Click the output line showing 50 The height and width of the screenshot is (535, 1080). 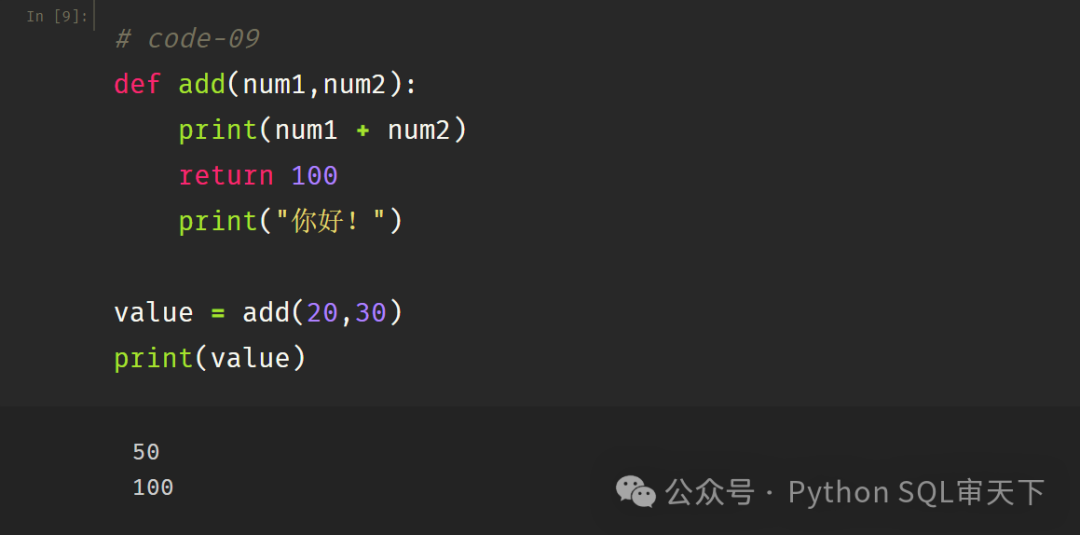pos(146,452)
